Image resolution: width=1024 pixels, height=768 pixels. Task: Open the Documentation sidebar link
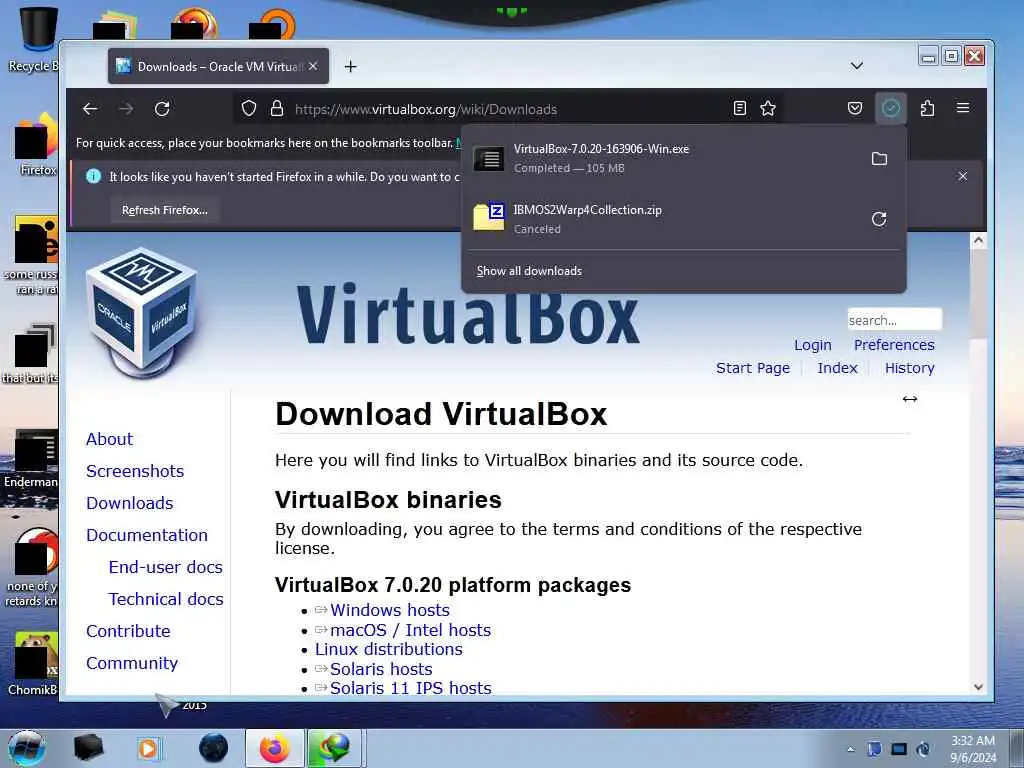click(x=147, y=535)
